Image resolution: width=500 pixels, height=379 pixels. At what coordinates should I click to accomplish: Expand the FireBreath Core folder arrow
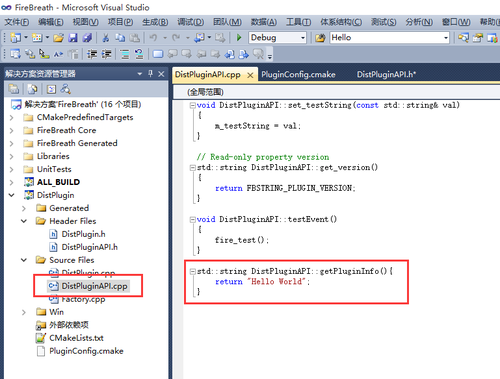[12, 131]
